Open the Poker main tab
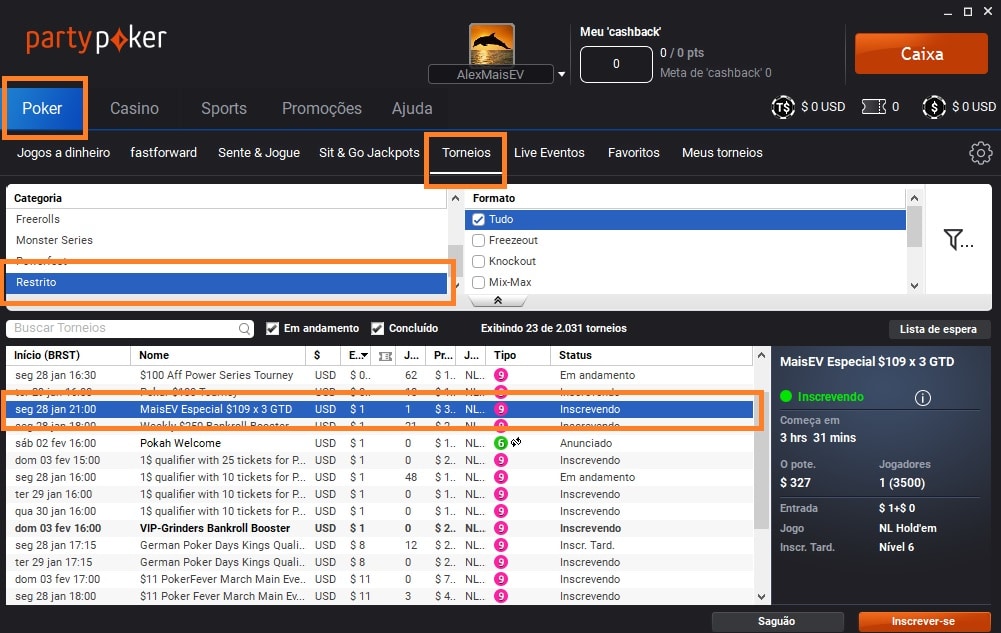The image size is (1001, 633). point(42,108)
